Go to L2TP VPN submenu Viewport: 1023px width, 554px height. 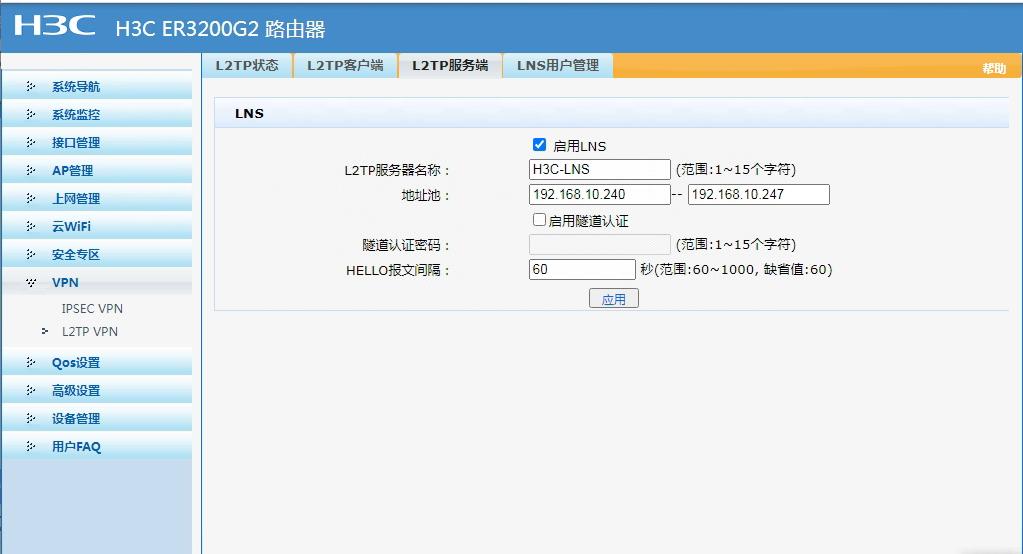pos(90,331)
